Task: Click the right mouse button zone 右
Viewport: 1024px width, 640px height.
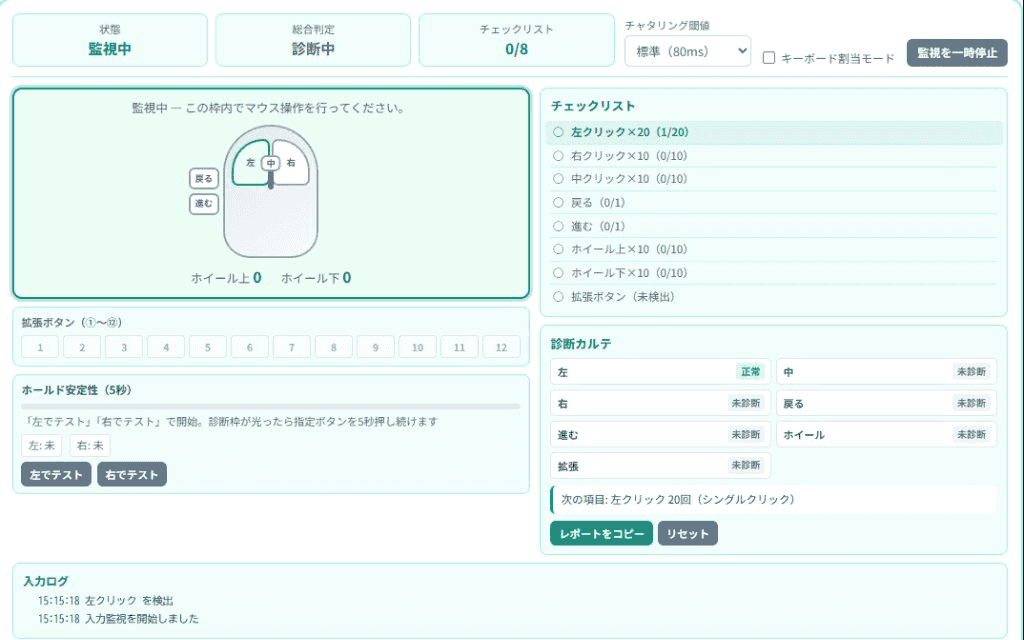Action: coord(292,163)
